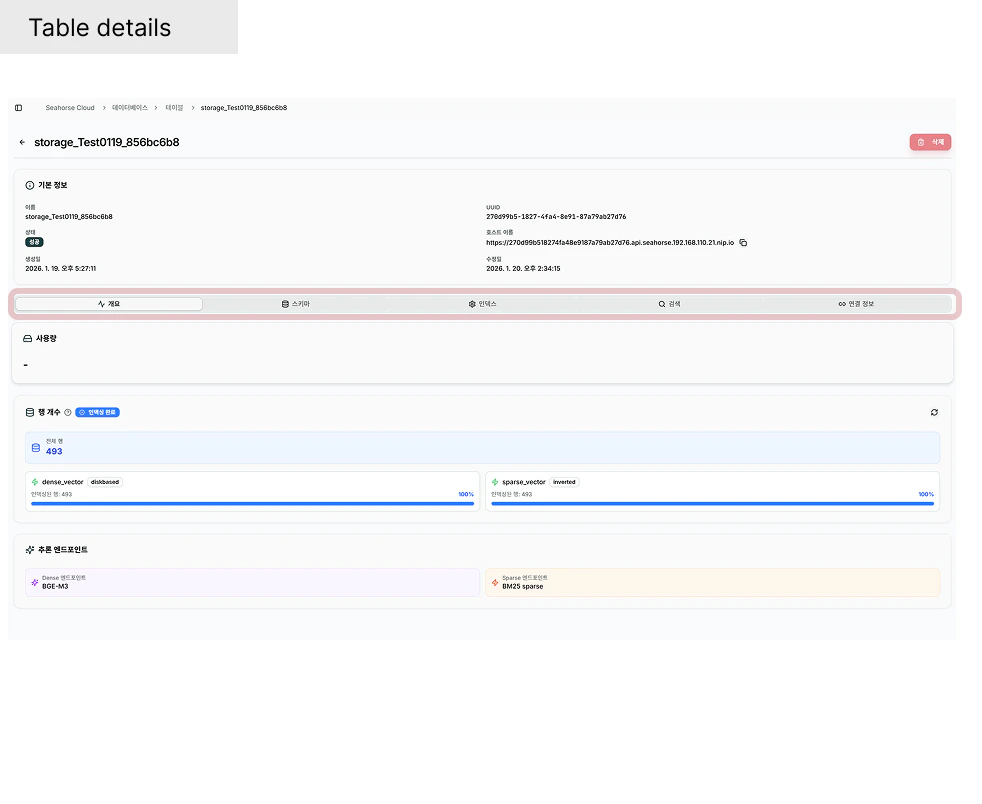Screen dimensions: 982x804
Task: Click the page title storage_Test0119_856bc6b8
Action: click(x=106, y=142)
